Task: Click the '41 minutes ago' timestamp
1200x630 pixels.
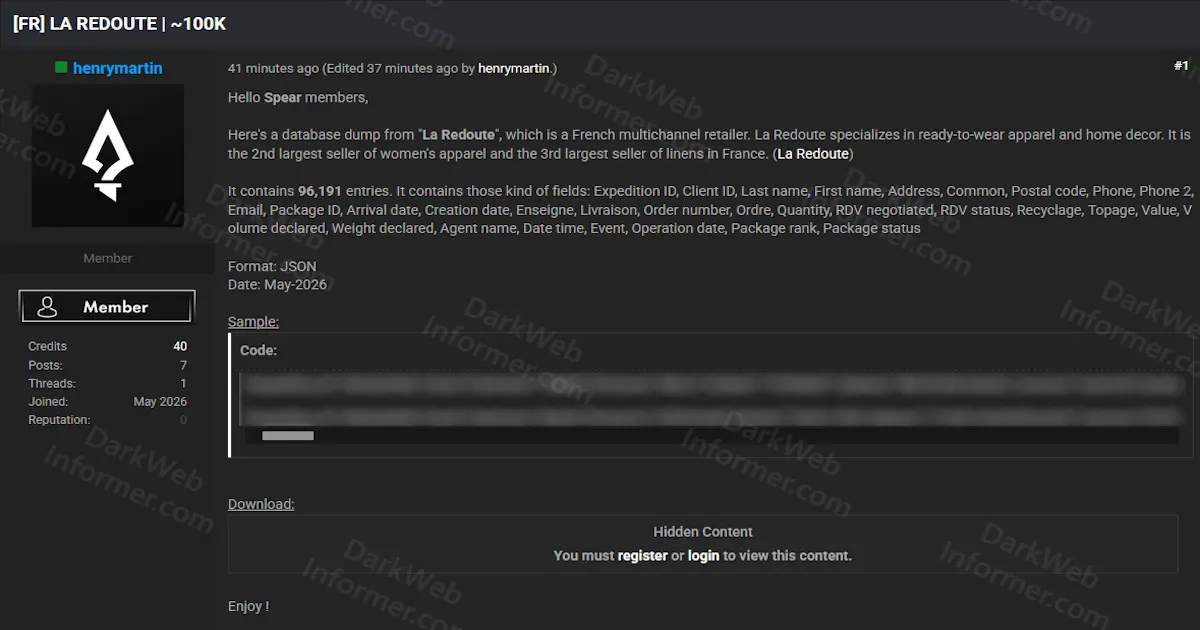Action: (x=273, y=68)
